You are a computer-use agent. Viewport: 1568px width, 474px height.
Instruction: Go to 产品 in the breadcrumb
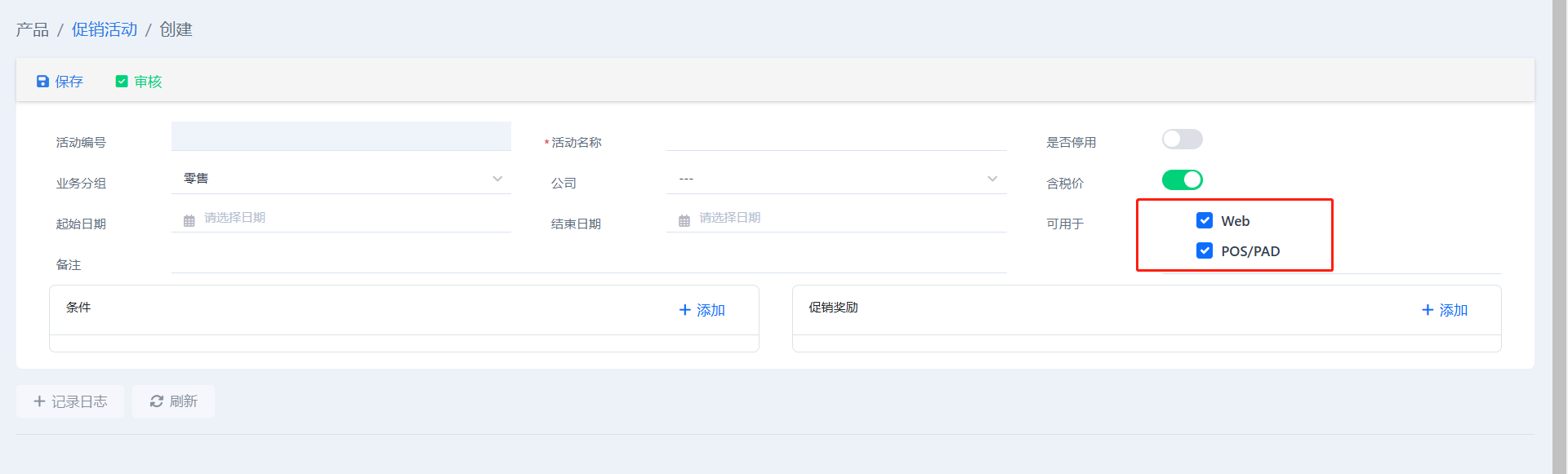33,29
